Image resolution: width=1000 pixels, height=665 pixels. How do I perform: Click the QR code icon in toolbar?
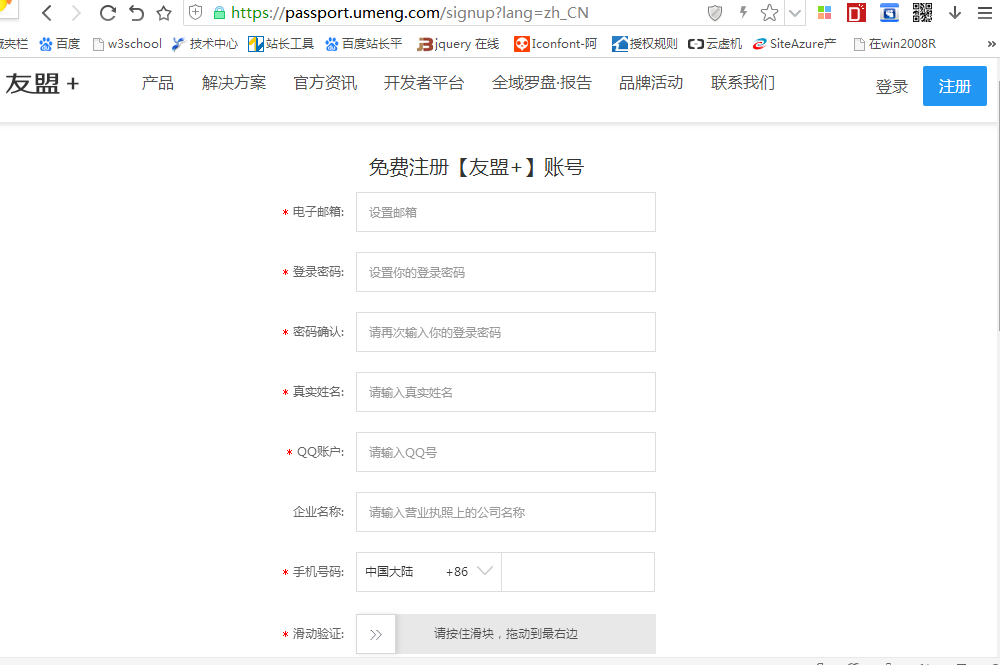coord(922,13)
